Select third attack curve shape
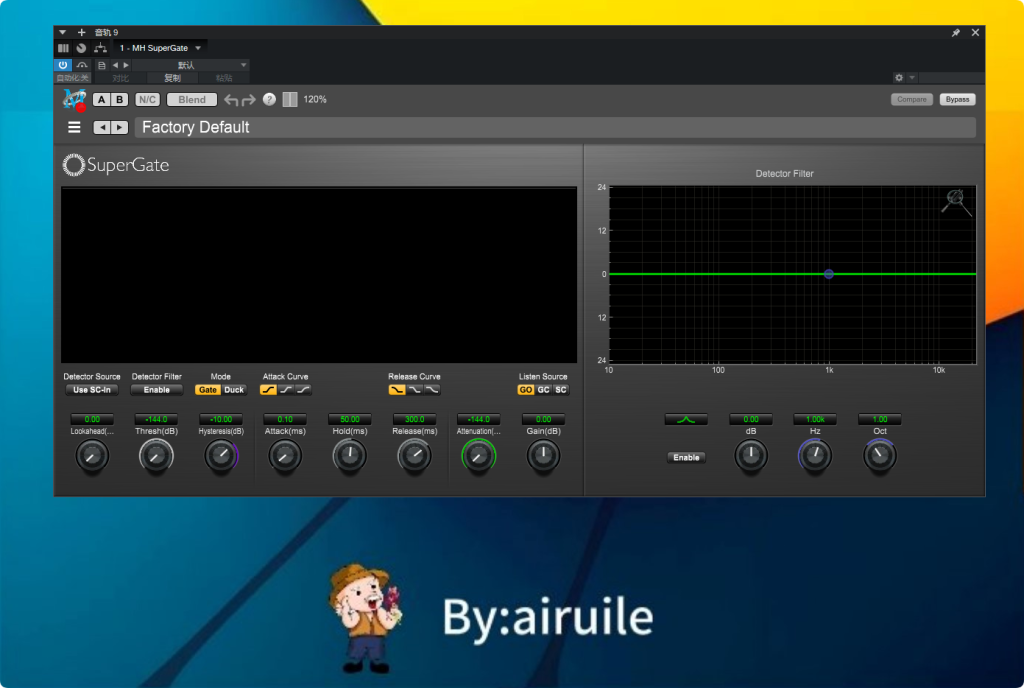The height and width of the screenshot is (688, 1024). click(303, 390)
